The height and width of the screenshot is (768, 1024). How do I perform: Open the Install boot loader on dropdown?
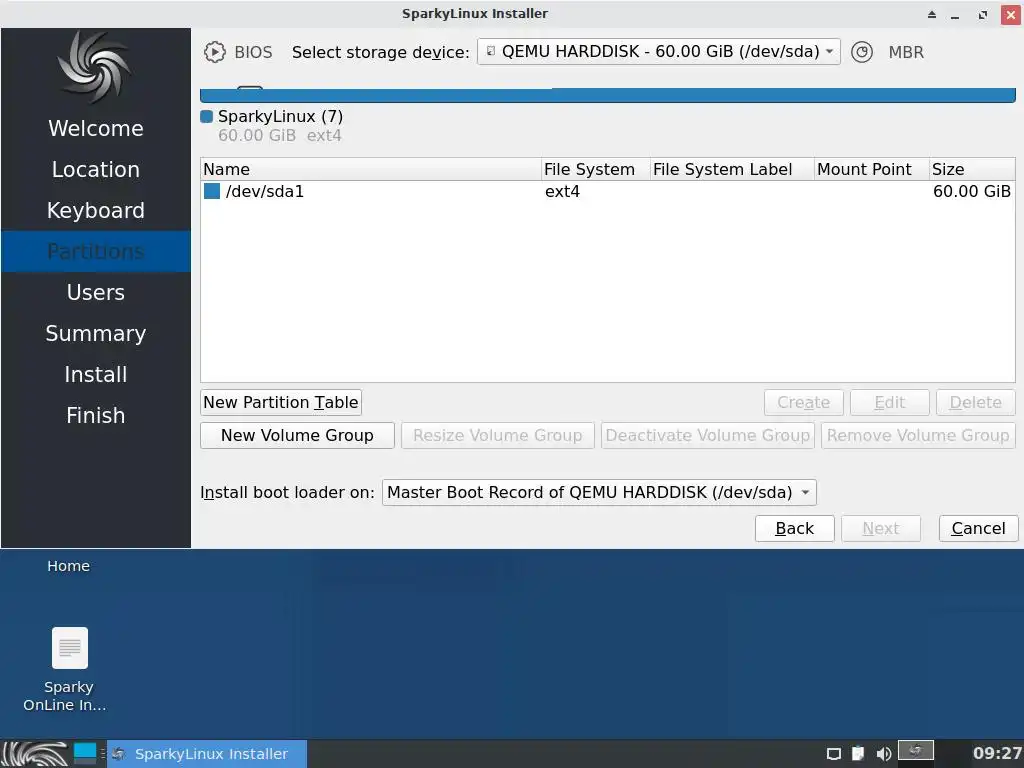coord(599,492)
